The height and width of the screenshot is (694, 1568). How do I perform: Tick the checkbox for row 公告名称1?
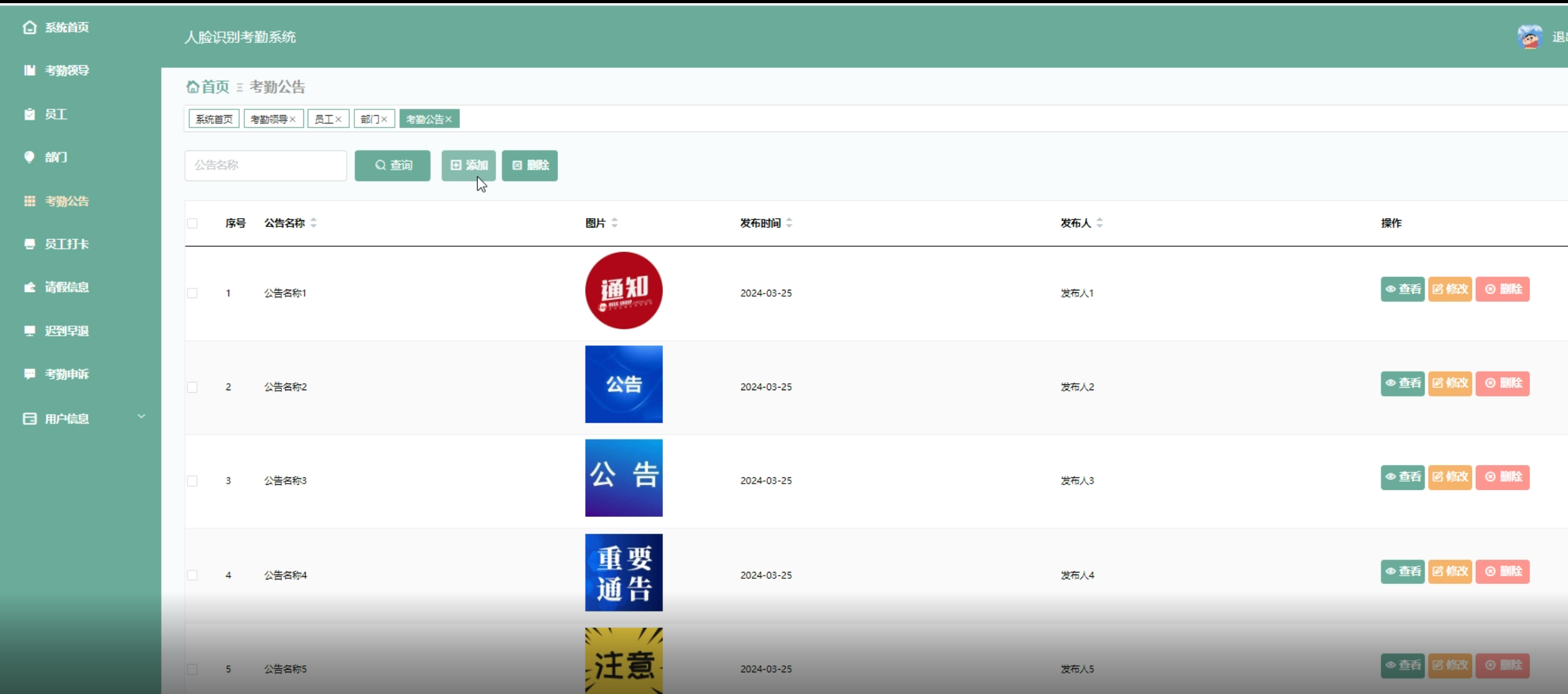pos(193,293)
